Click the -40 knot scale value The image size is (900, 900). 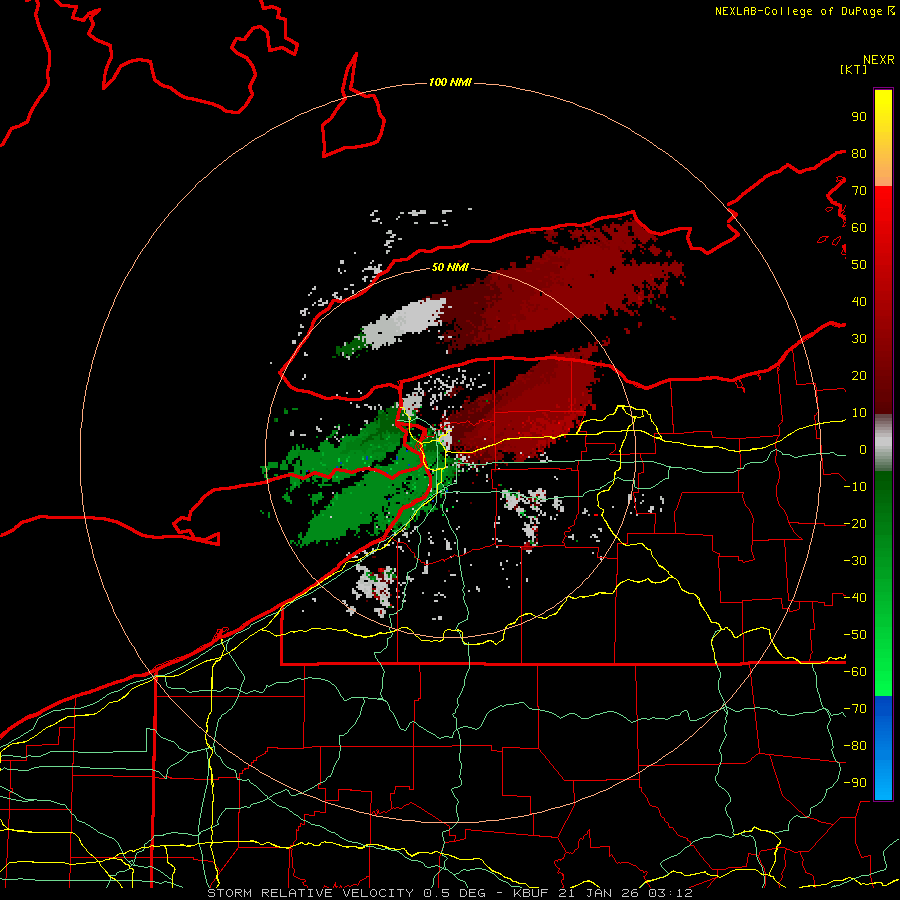855,598
